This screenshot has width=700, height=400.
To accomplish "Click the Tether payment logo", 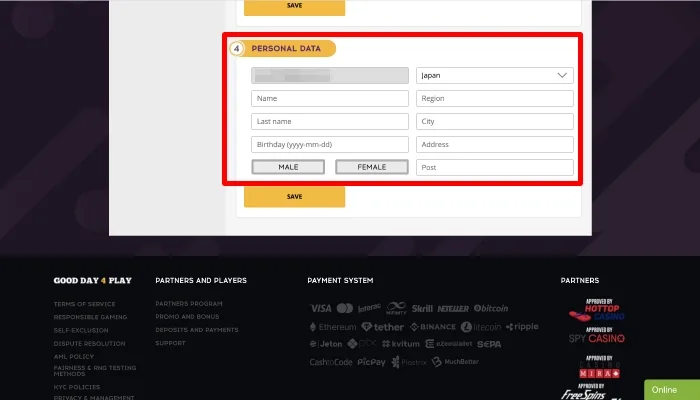I will [382, 327].
